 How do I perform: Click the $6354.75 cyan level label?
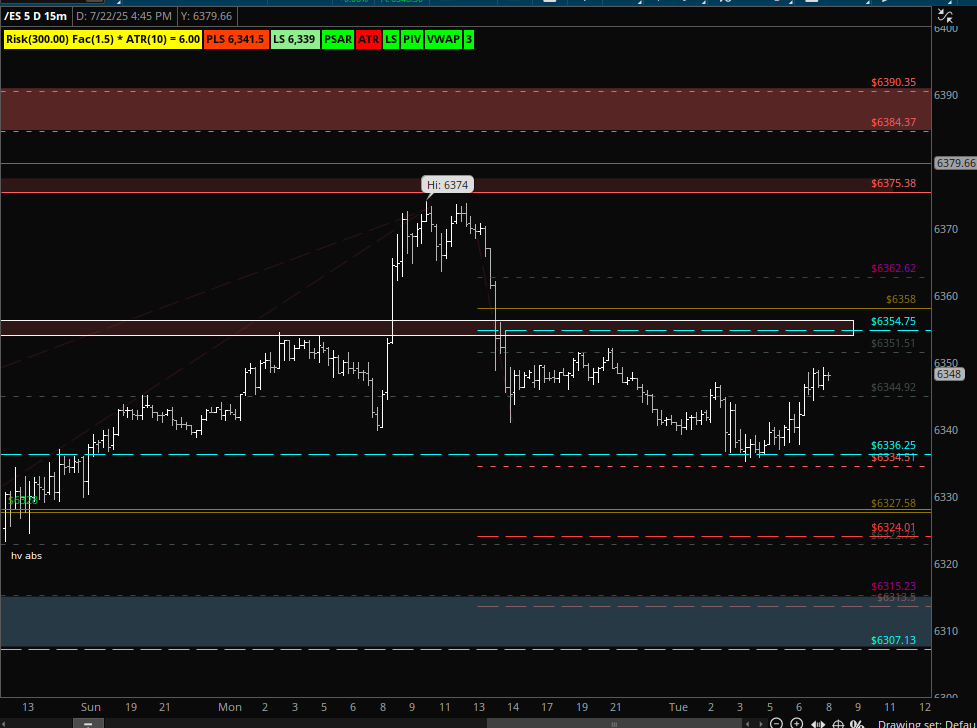(893, 321)
